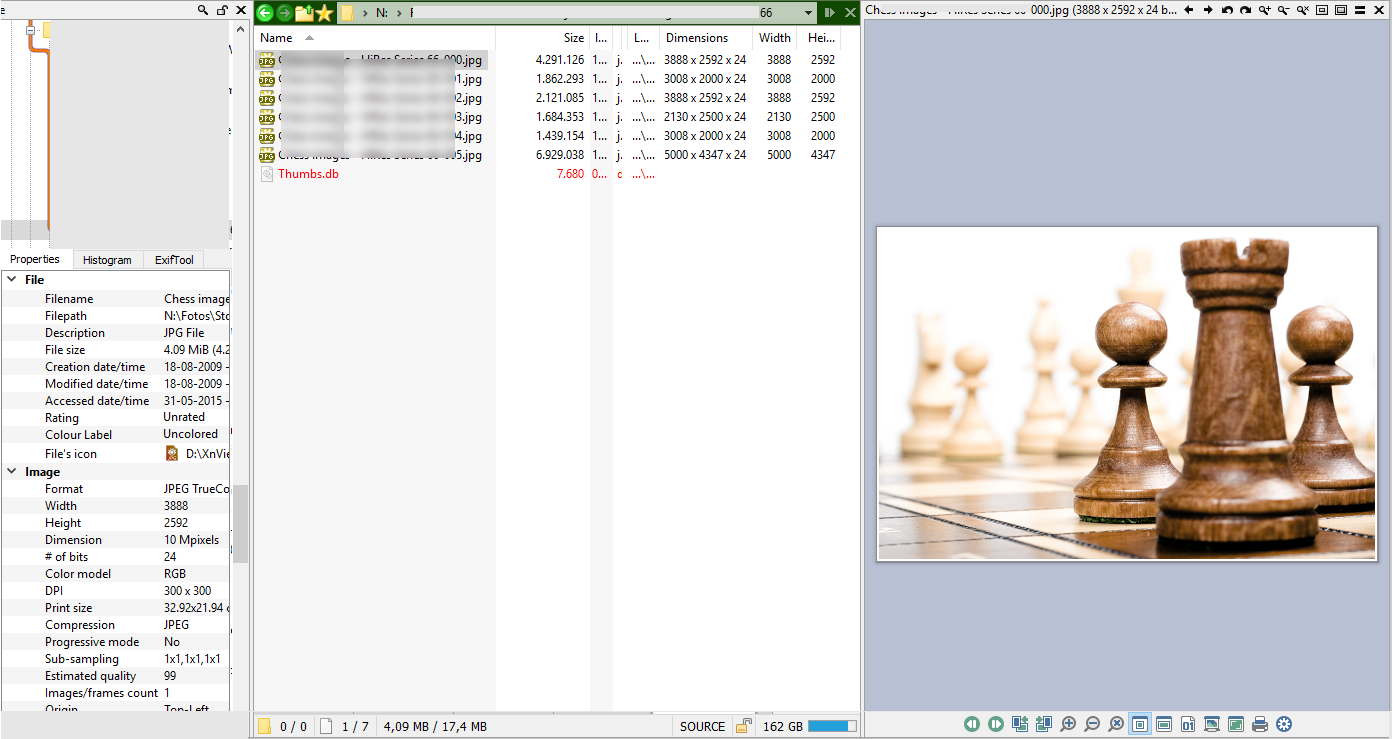1392x739 pixels.
Task: Click the chess pieces preview image
Action: point(1127,393)
